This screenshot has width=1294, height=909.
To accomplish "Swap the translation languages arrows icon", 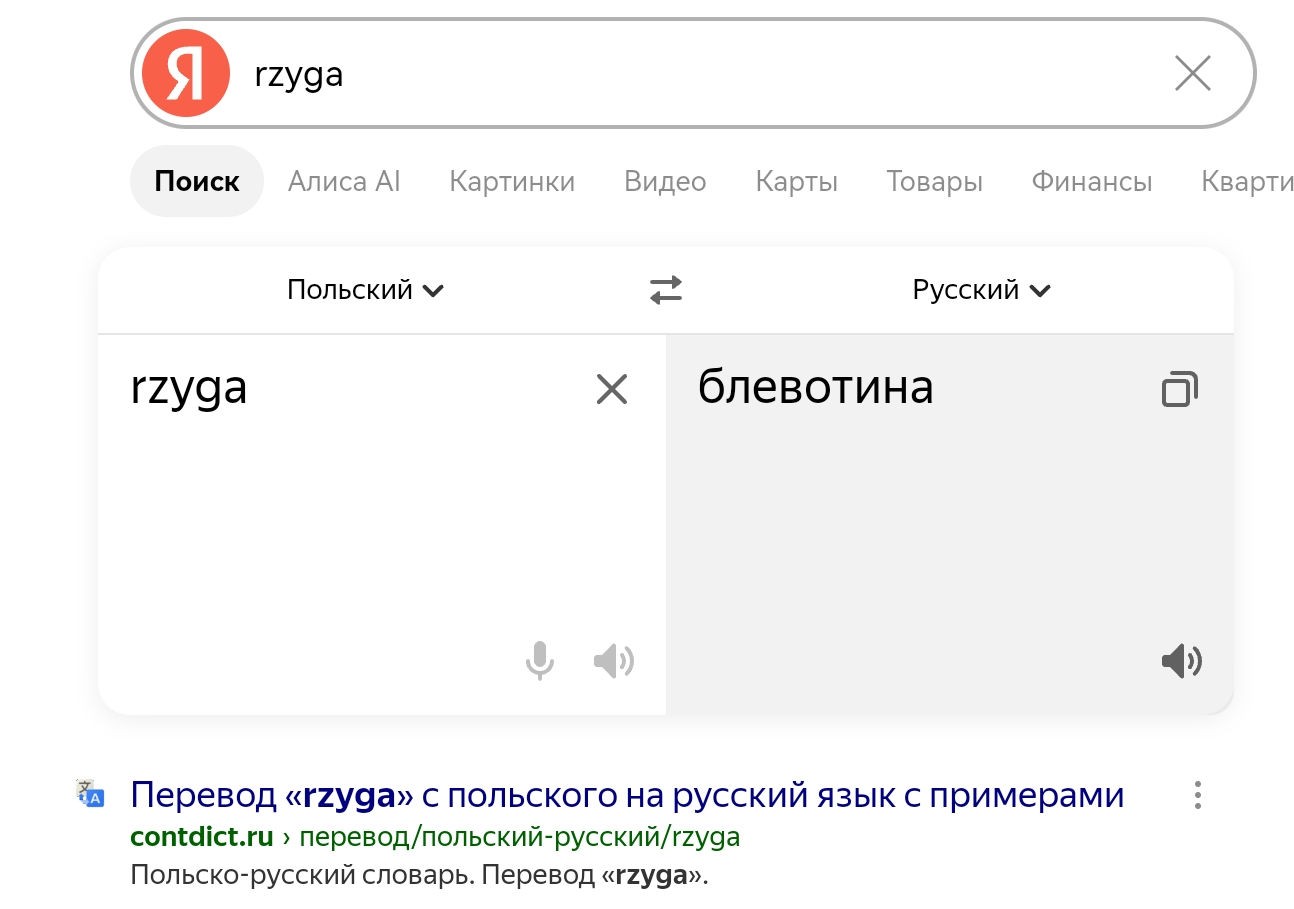I will [666, 290].
